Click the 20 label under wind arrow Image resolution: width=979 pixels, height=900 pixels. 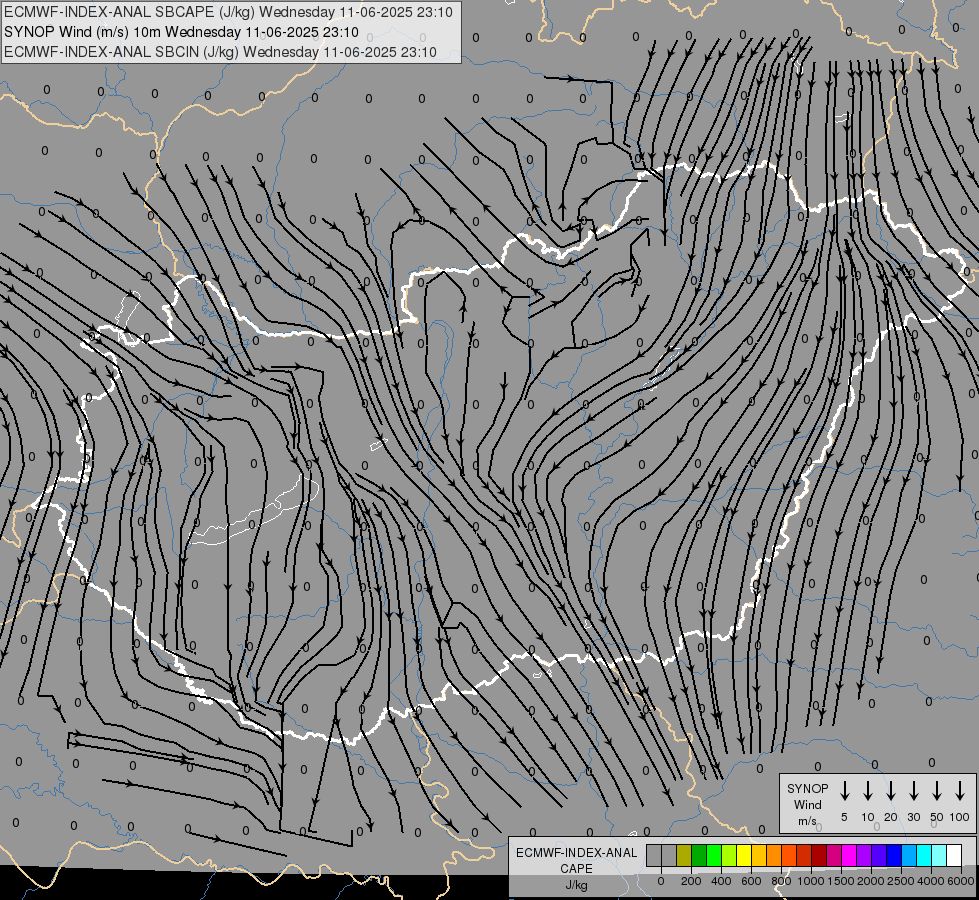click(890, 817)
